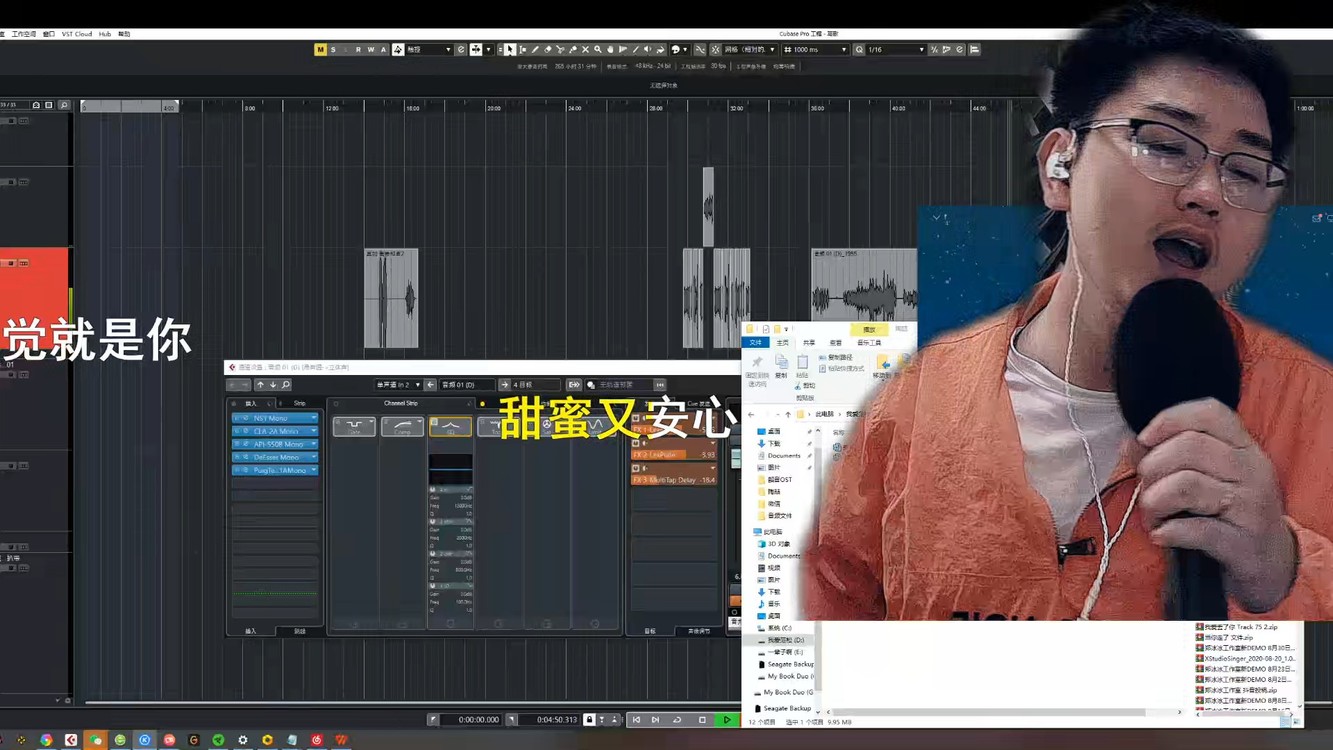Select the Split scissors tool
Viewport: 1333px width, 750px height.
coord(560,49)
